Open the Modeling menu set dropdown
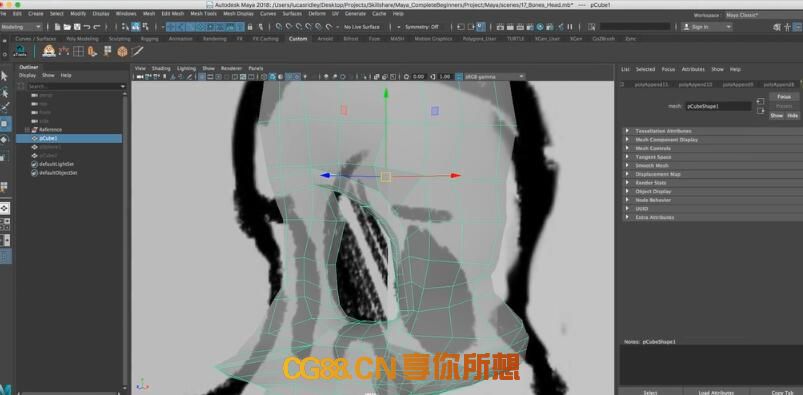The height and width of the screenshot is (395, 803). point(21,27)
